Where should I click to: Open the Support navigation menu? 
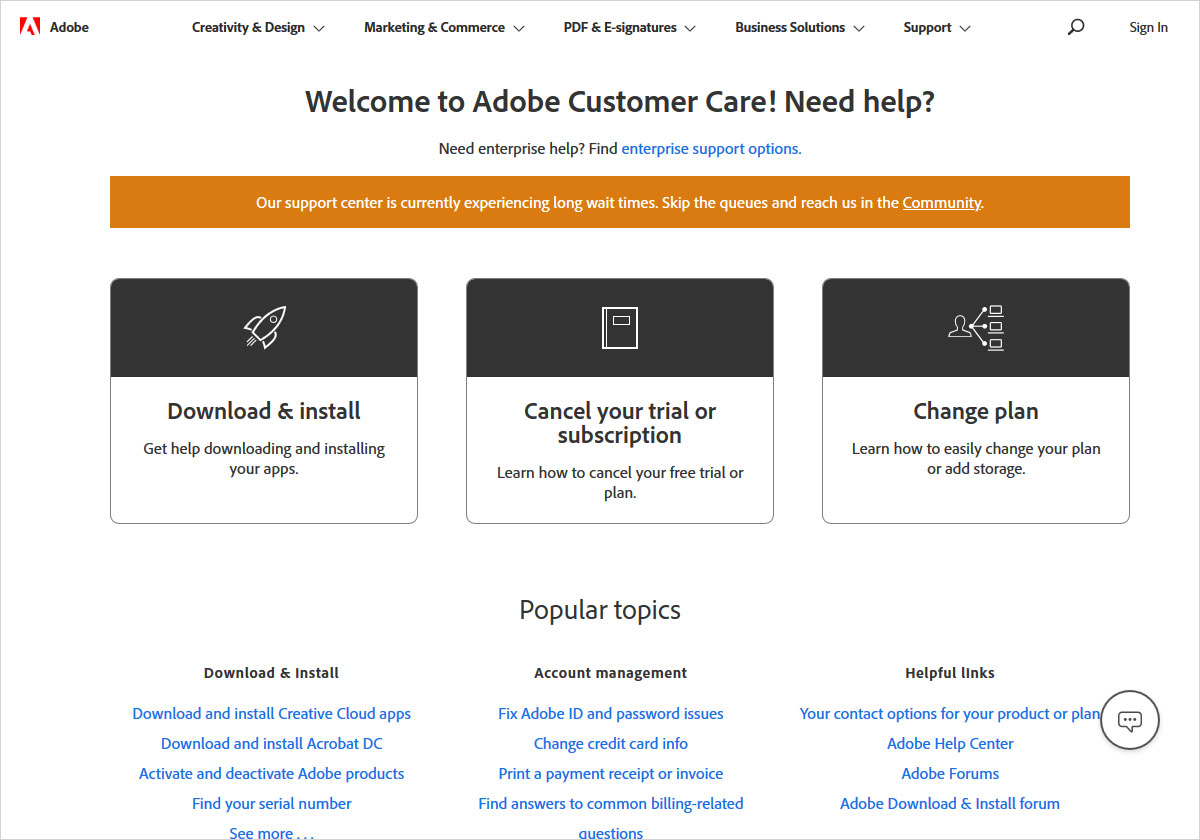(x=937, y=28)
